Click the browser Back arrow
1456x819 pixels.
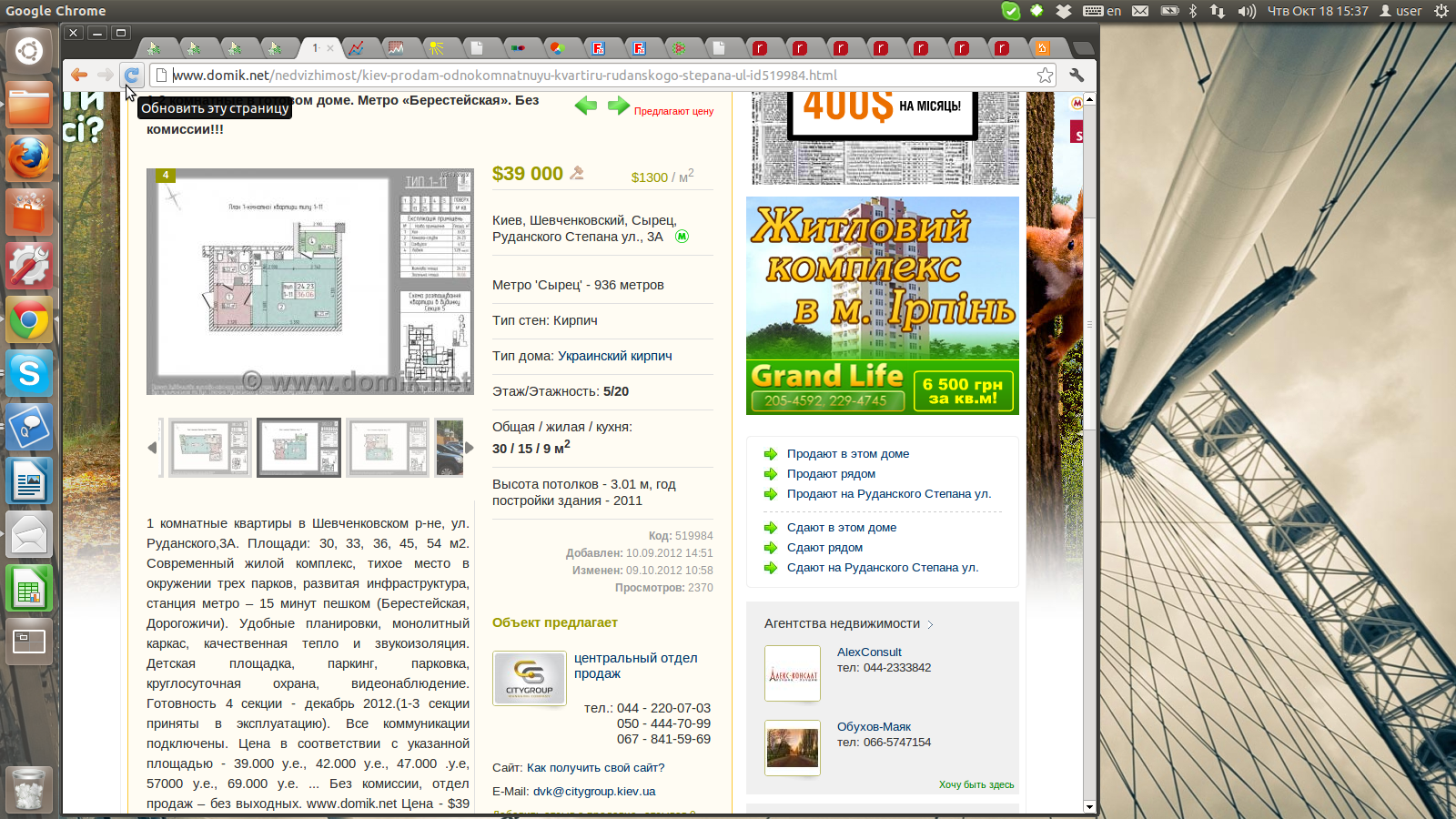click(79, 76)
